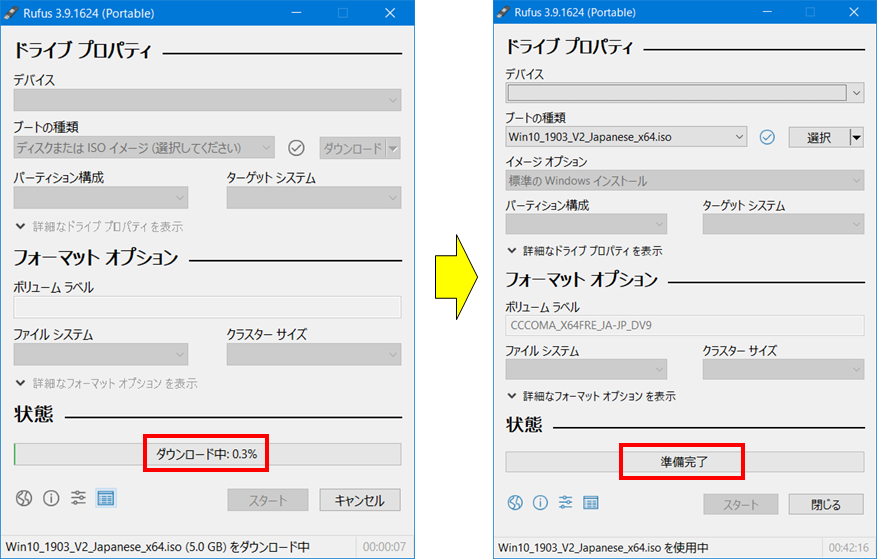
Task: Click checksum checkmark icon in right window
Action: coord(767,137)
